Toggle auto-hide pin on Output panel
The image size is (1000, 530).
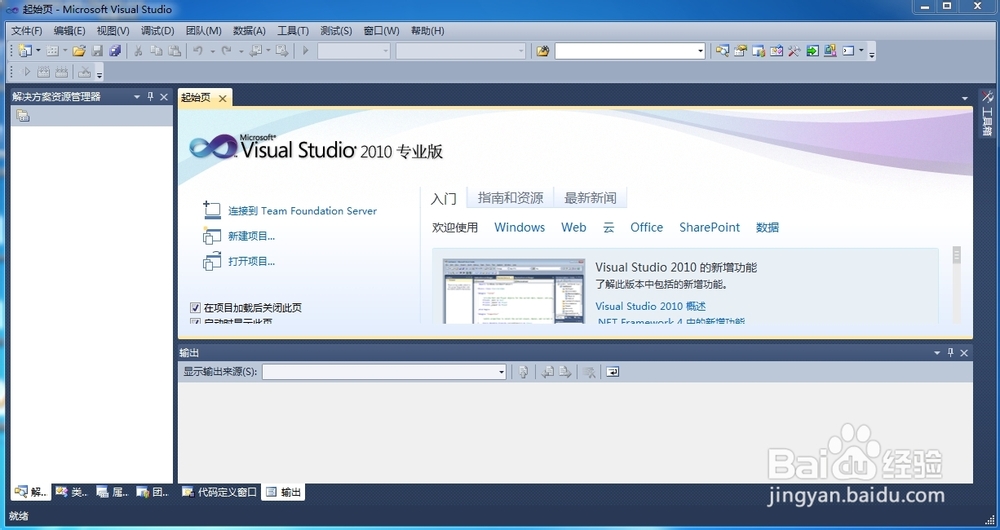(950, 352)
